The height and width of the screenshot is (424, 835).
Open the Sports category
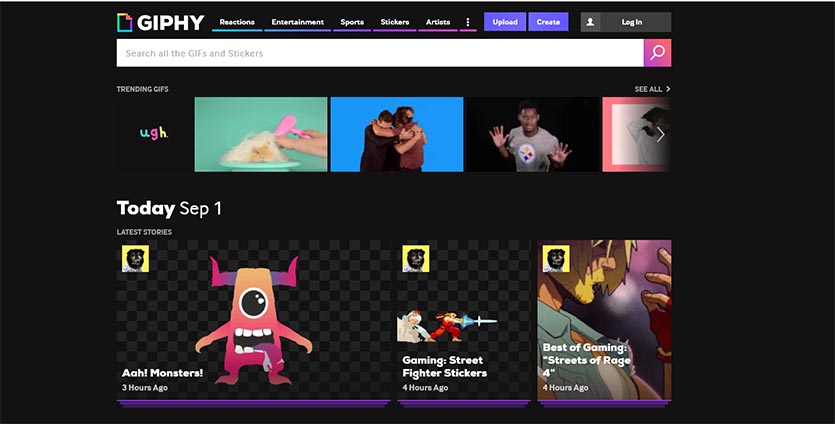pyautogui.click(x=352, y=22)
